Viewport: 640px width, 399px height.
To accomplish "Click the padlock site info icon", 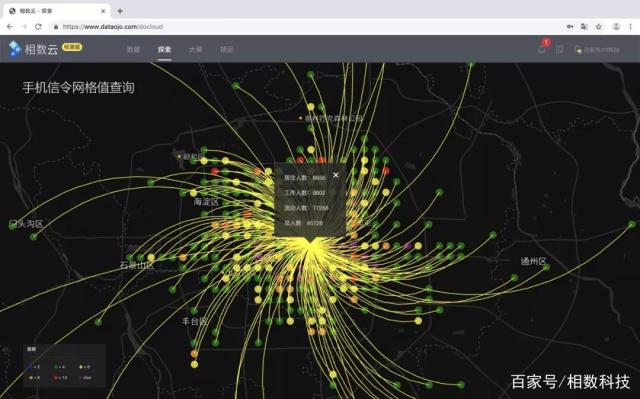I will click(56, 27).
